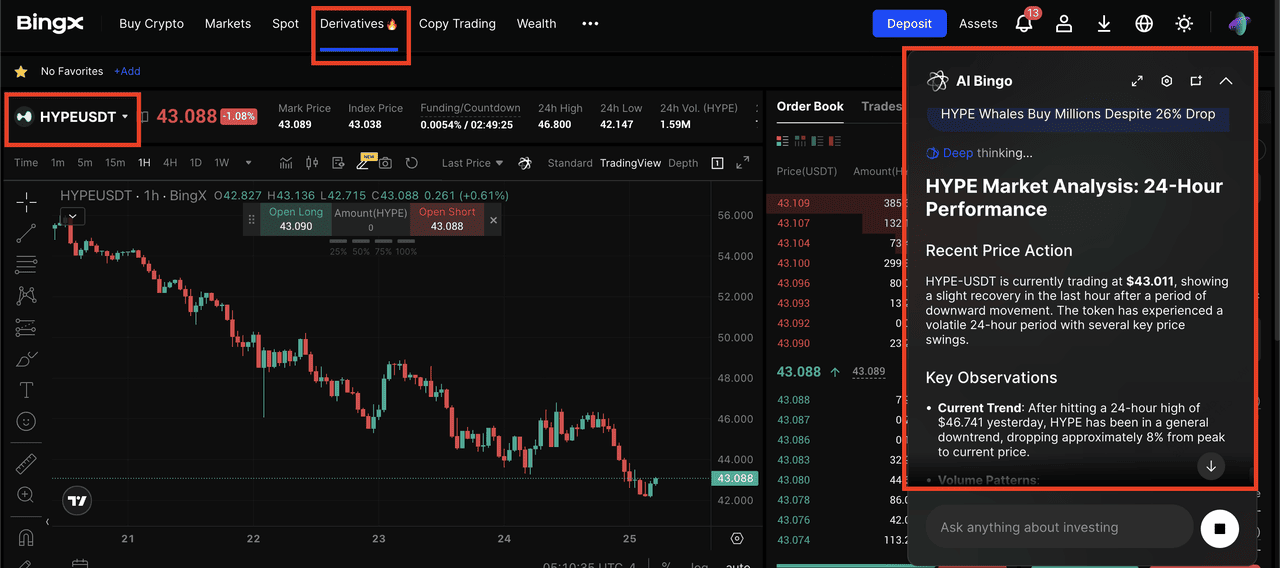Open the Fibonacci retracement tool
This screenshot has height=568, width=1280.
[x=26, y=265]
